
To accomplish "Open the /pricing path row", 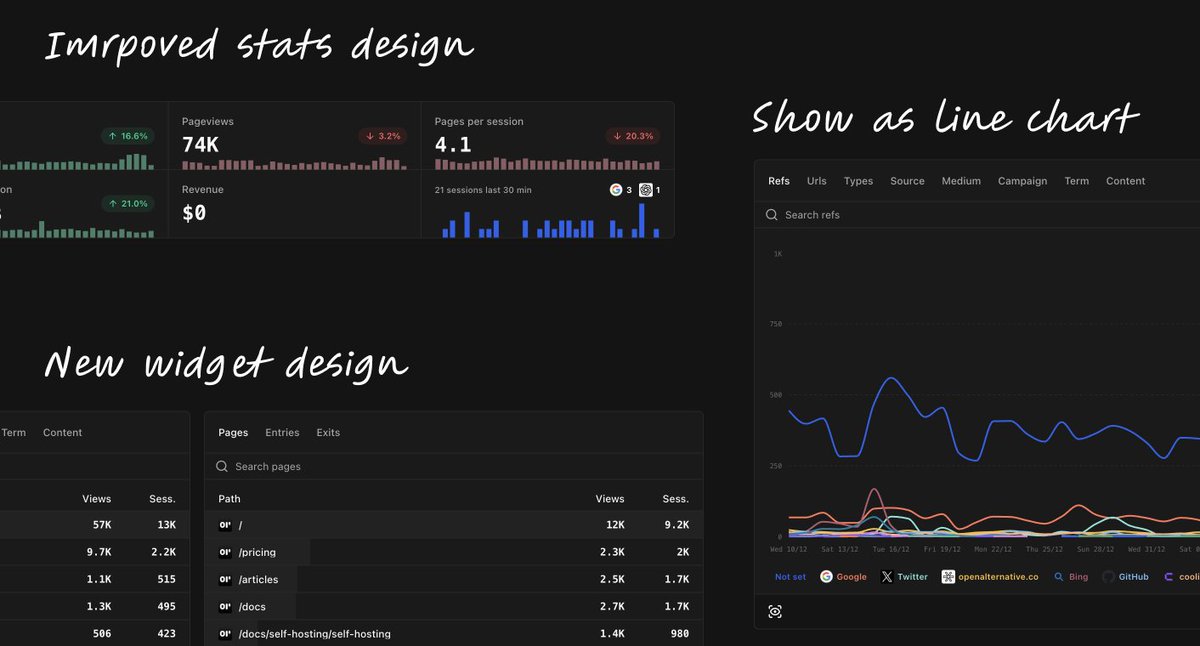I will click(453, 552).
